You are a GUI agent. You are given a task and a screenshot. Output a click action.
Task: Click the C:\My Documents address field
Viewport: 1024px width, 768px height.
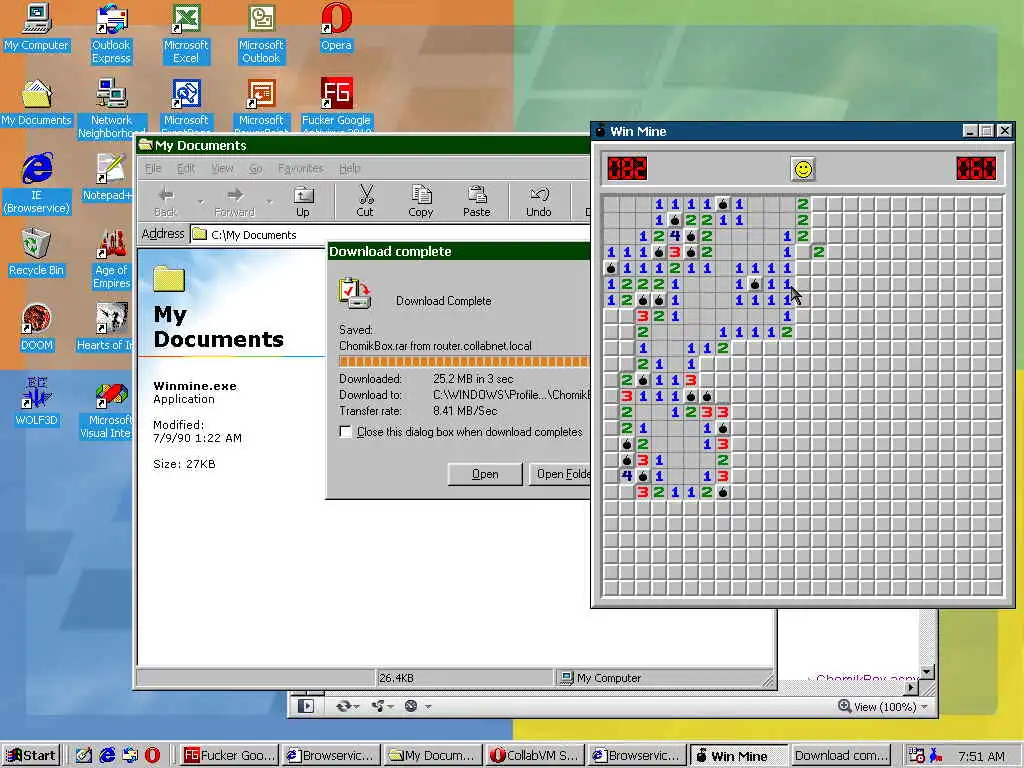point(390,234)
